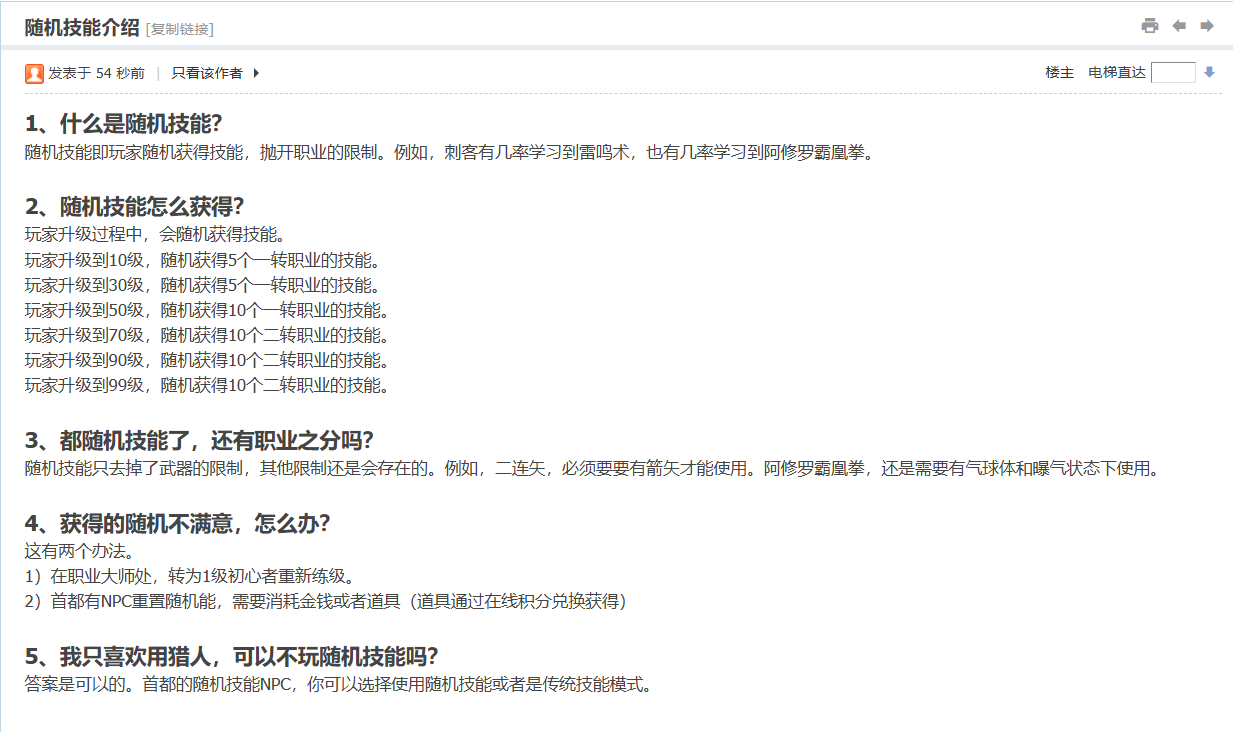Click the line starting 2）首都有NPC重置
Viewport: 1233px width, 732px height.
coord(325,601)
